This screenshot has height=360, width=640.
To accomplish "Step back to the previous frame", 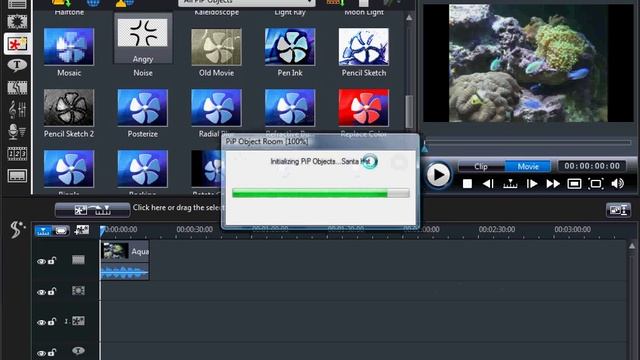I will pyautogui.click(x=489, y=184).
